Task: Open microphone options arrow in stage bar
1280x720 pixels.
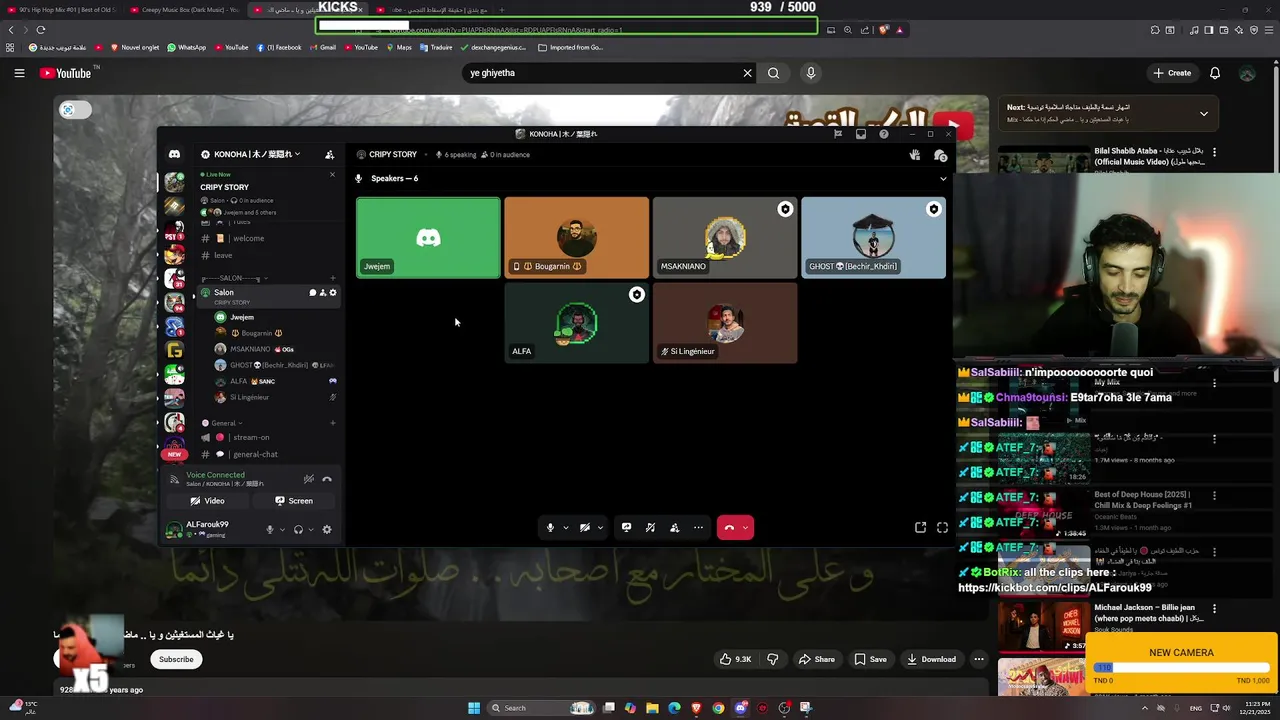Action: click(565, 527)
